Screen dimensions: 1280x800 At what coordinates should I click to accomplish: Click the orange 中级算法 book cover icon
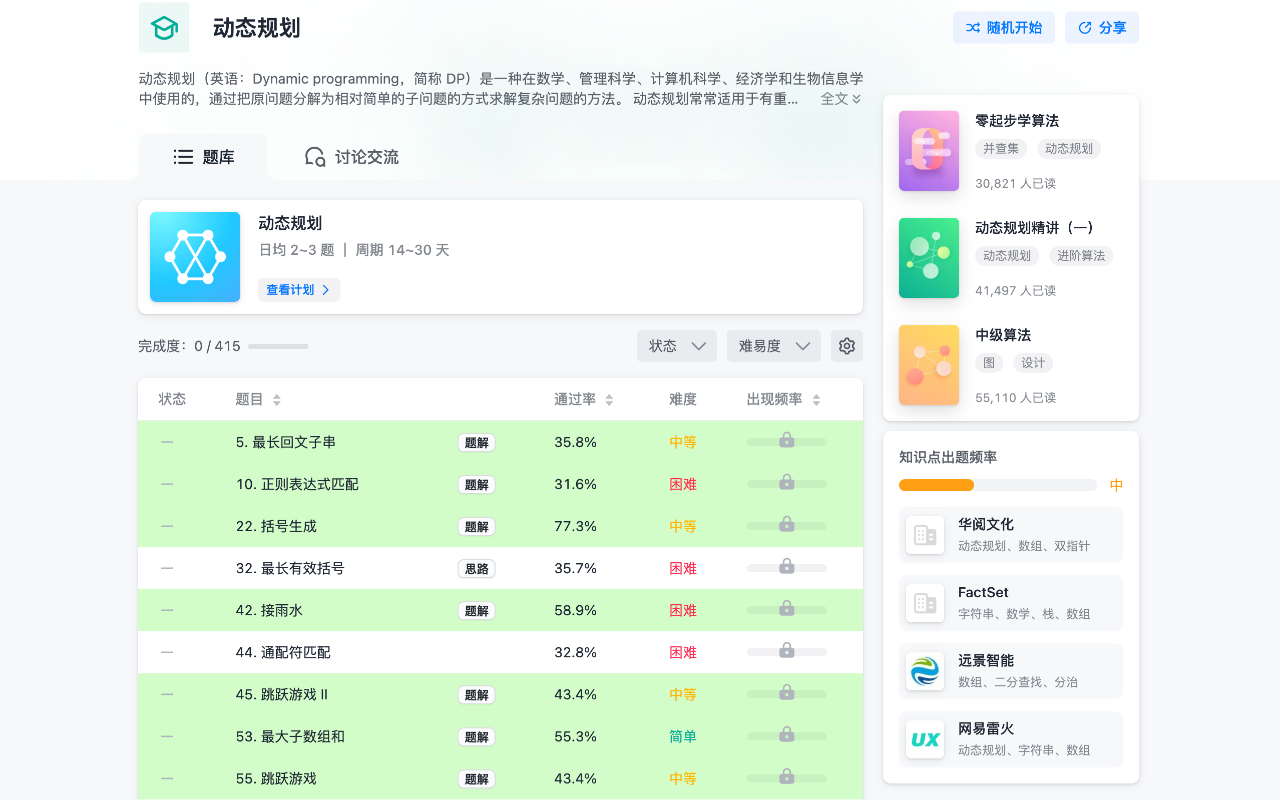(928, 365)
